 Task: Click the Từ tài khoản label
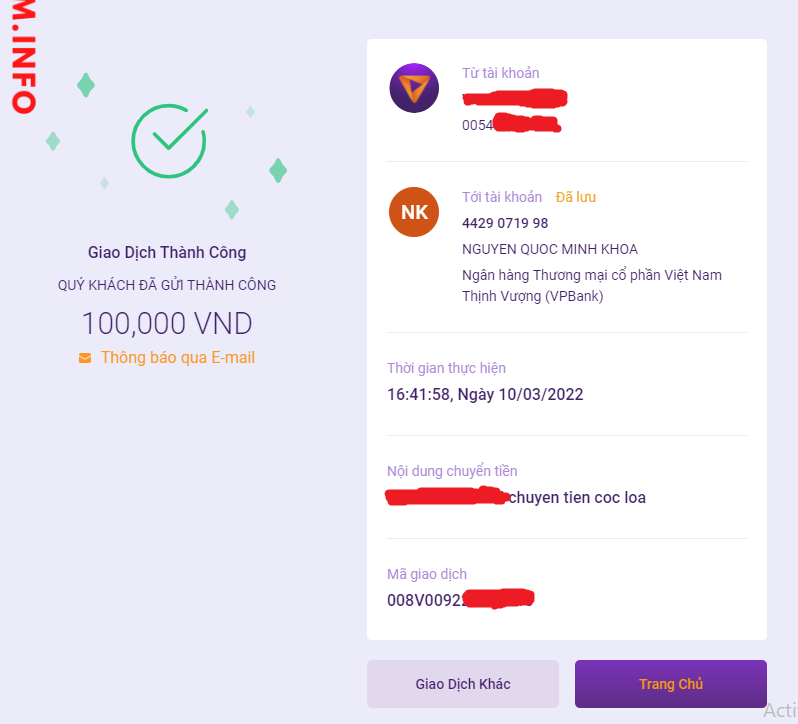click(x=500, y=73)
